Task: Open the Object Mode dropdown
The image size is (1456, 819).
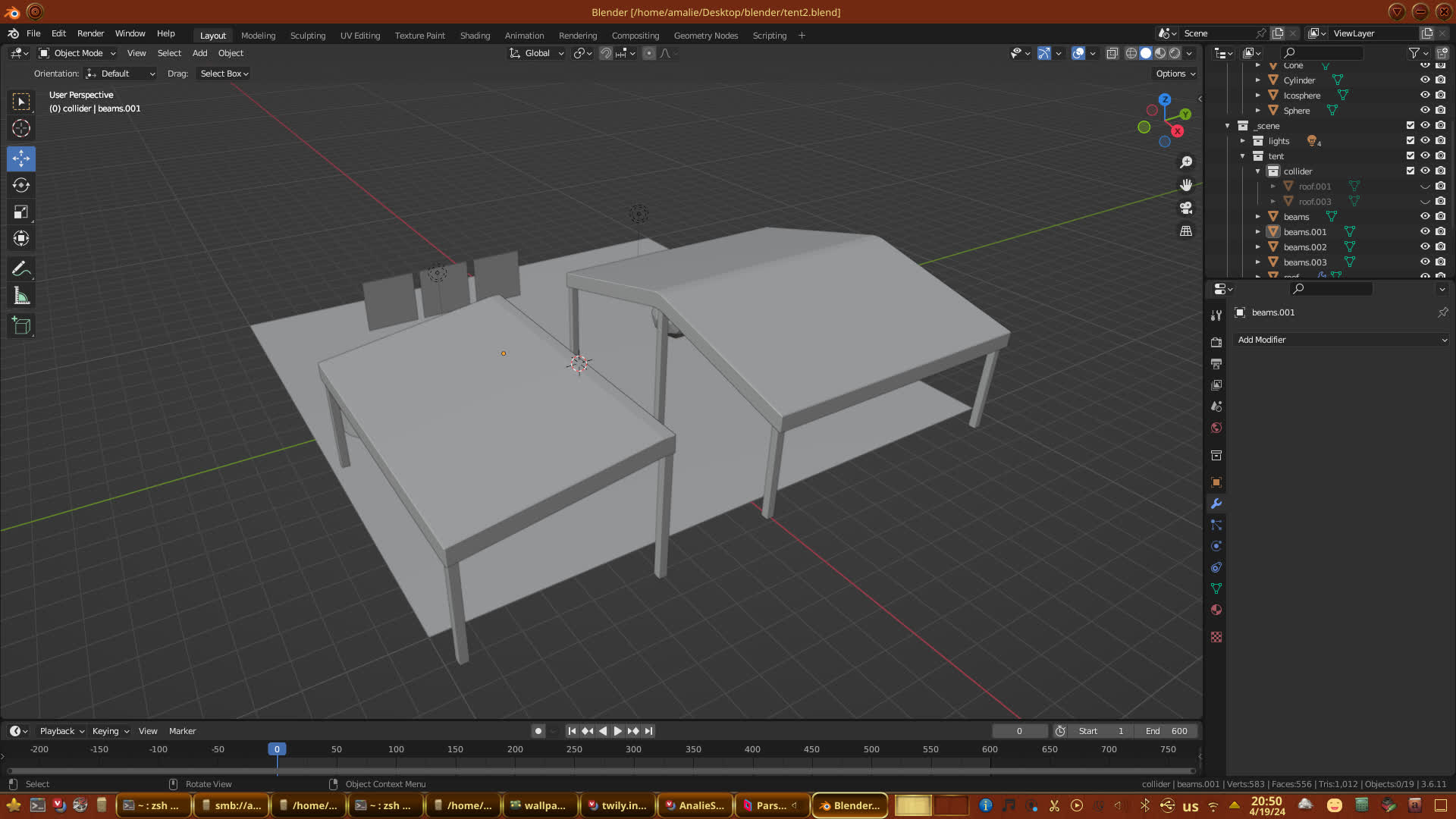Action: pos(77,53)
